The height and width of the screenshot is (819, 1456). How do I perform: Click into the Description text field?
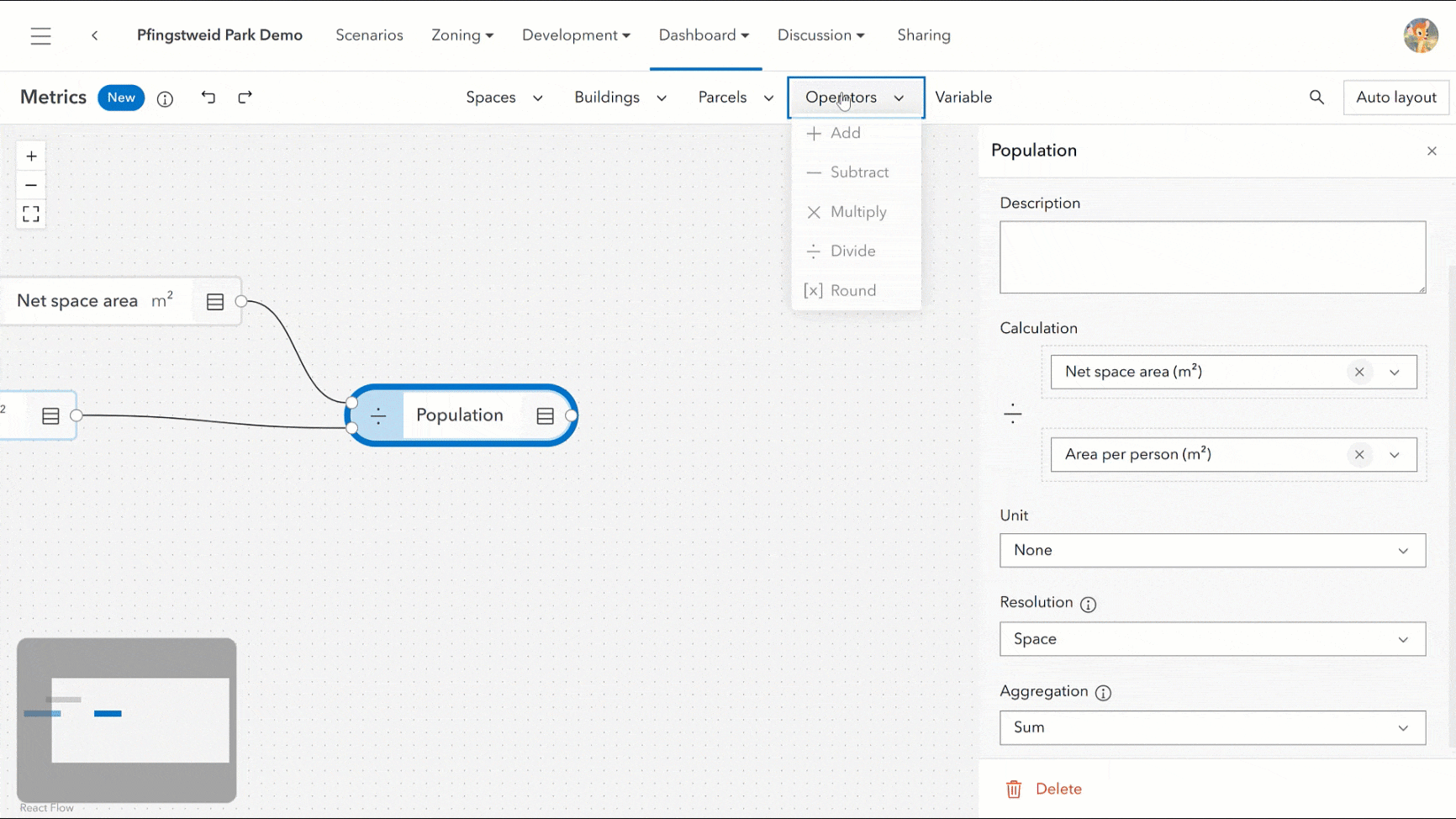[1212, 257]
